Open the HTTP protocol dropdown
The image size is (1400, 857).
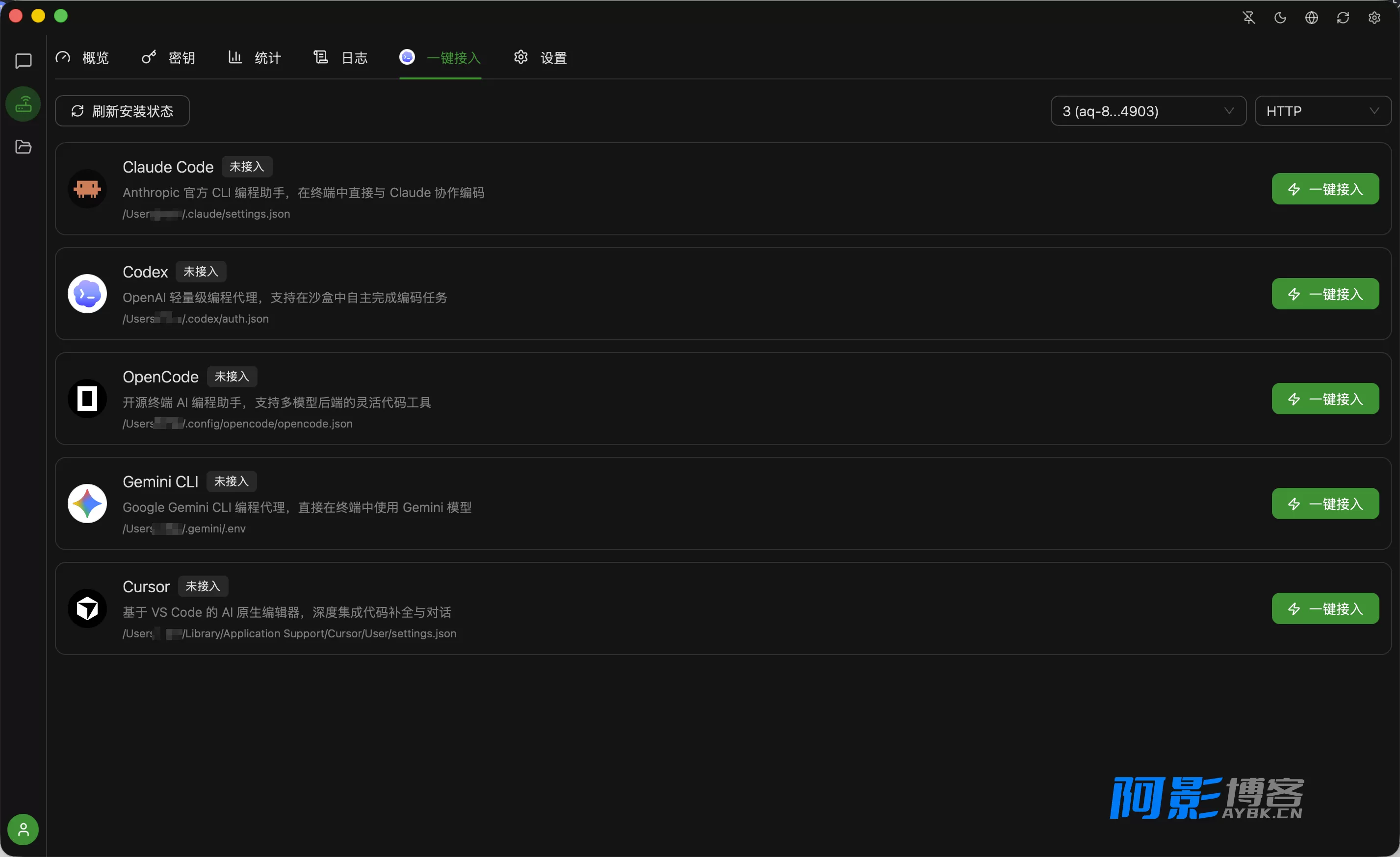1322,111
